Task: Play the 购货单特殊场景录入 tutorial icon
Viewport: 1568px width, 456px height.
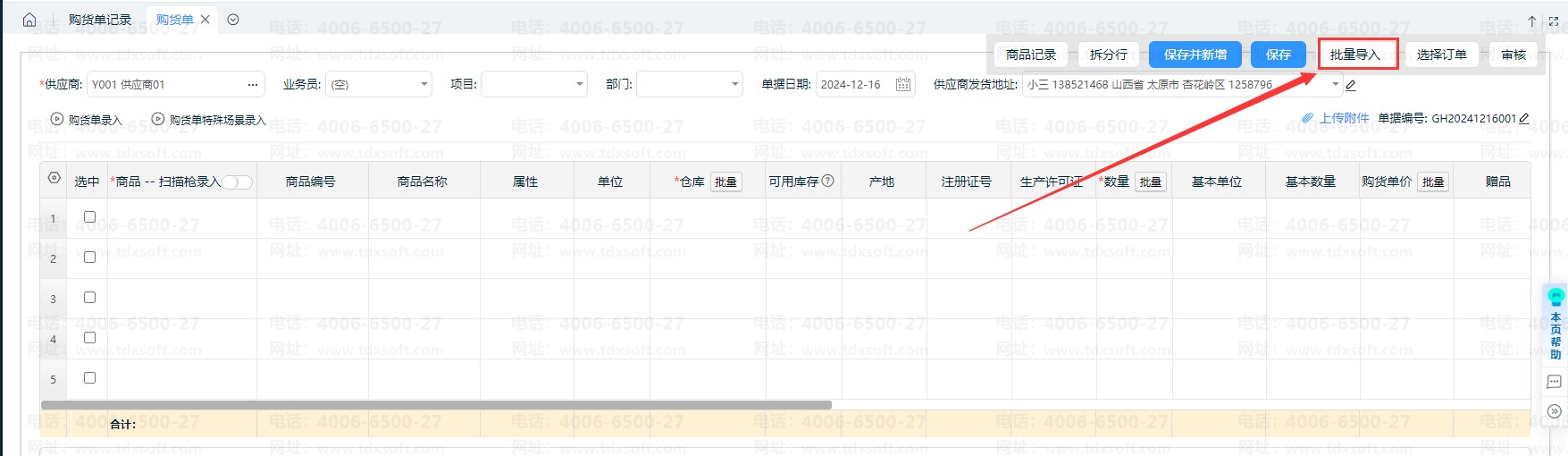Action: pos(158,119)
